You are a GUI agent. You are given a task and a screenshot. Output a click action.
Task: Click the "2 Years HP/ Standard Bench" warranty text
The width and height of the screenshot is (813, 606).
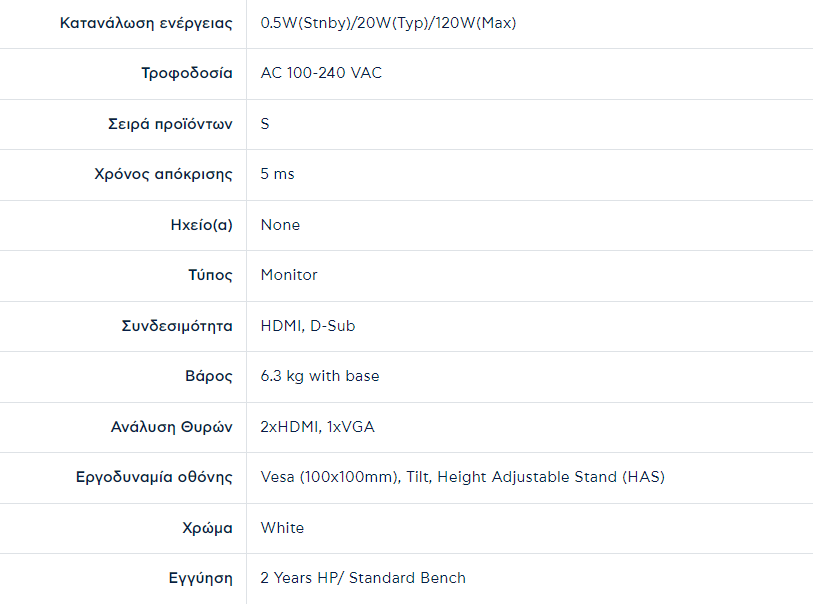click(x=363, y=578)
